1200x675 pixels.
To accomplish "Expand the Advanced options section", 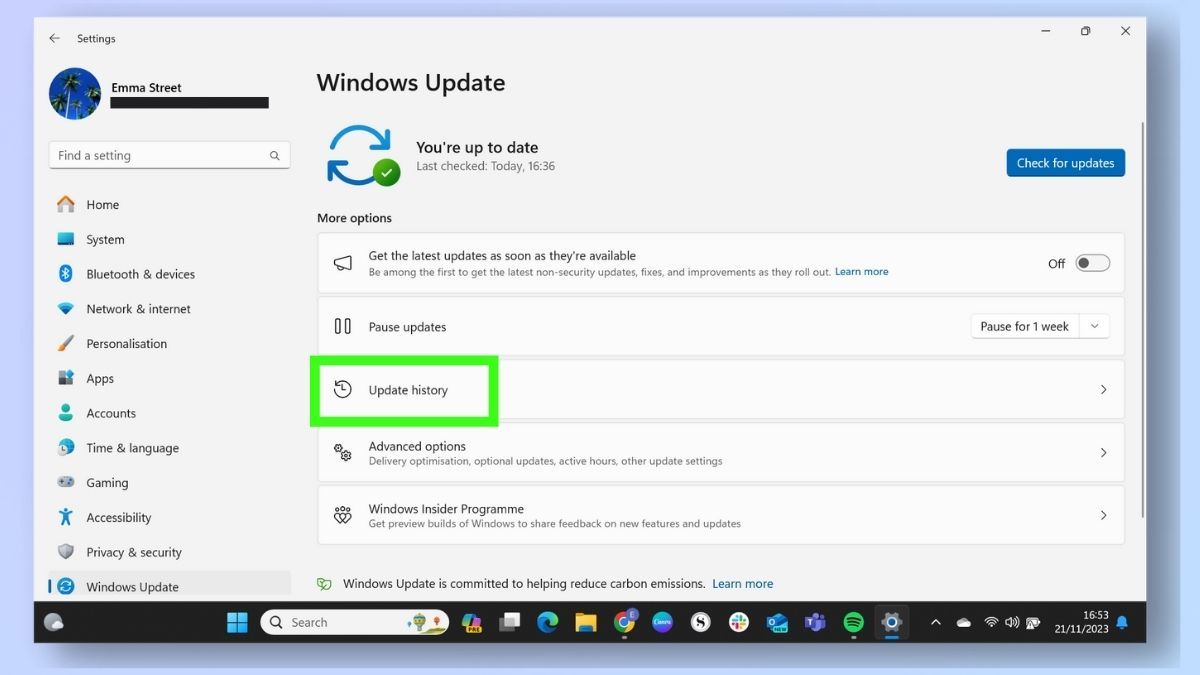I will pyautogui.click(x=720, y=452).
